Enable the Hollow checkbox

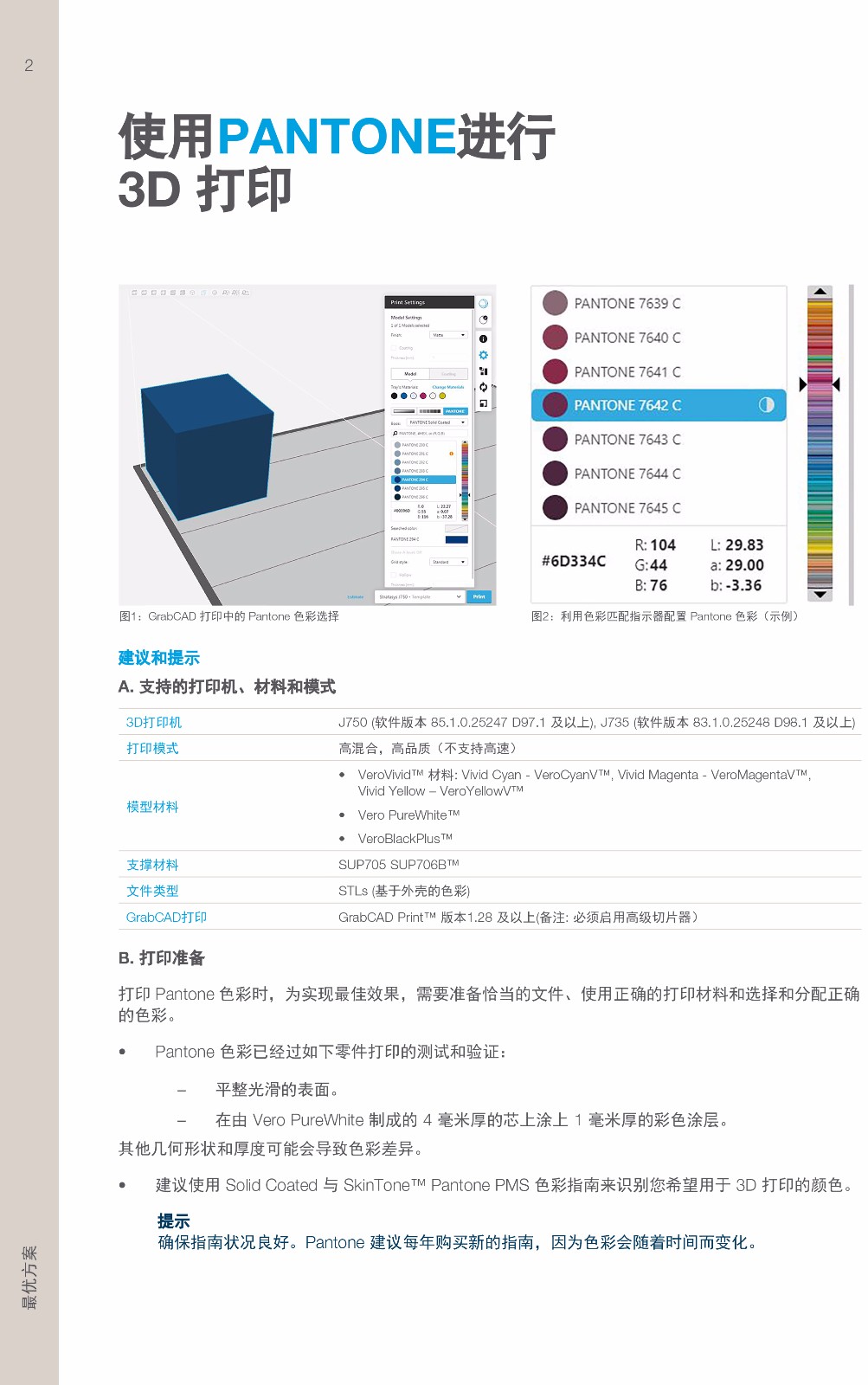coord(394,575)
